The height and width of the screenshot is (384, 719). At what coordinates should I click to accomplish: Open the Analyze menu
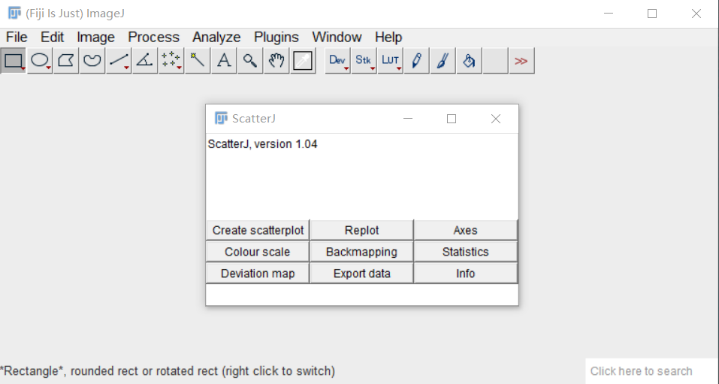(216, 37)
